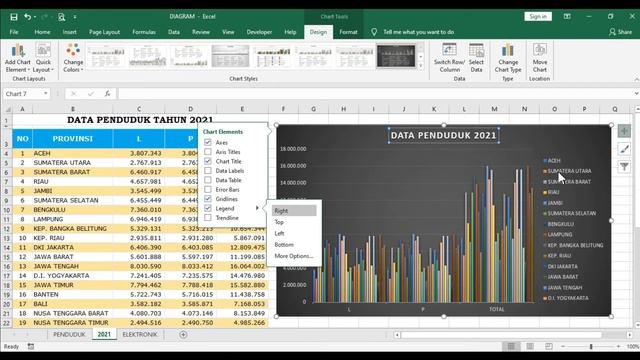Click Ribbon Display Options icon

point(567,16)
